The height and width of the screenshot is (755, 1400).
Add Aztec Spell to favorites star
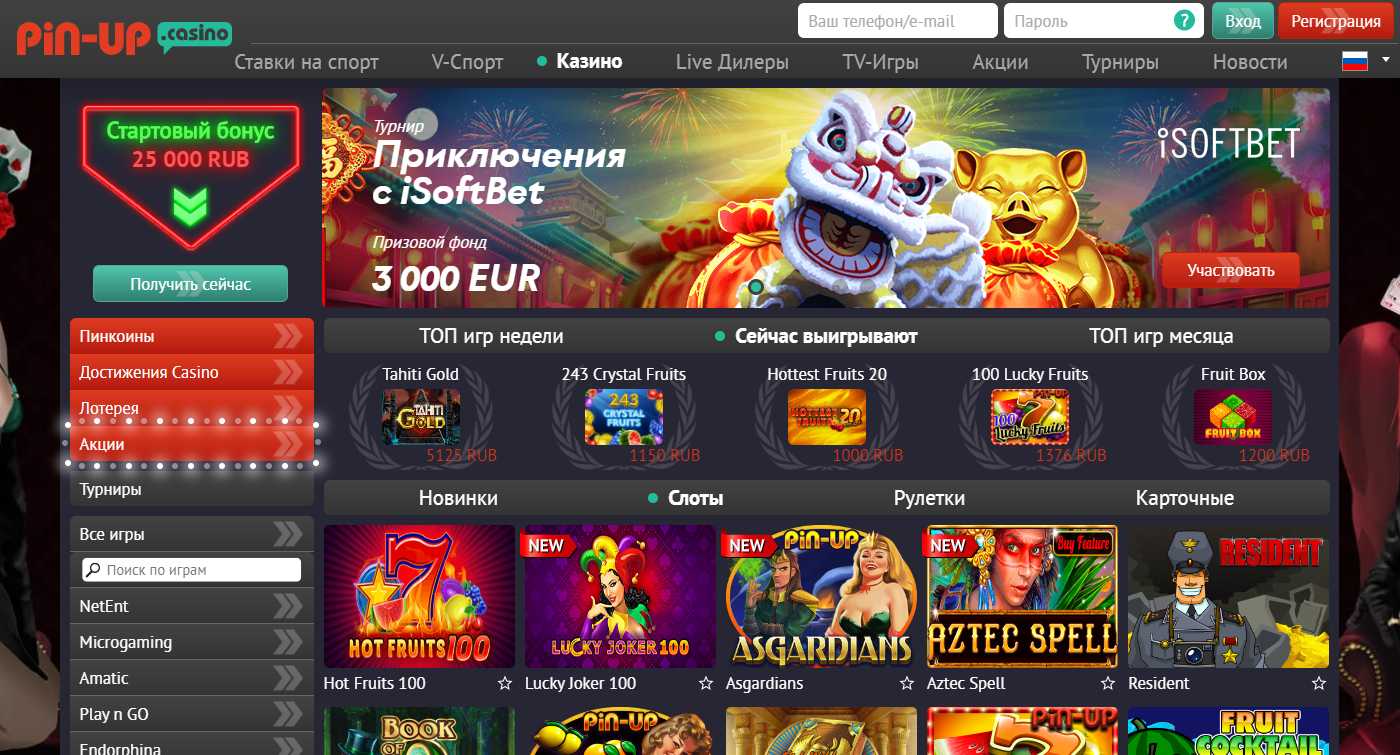coord(1108,684)
